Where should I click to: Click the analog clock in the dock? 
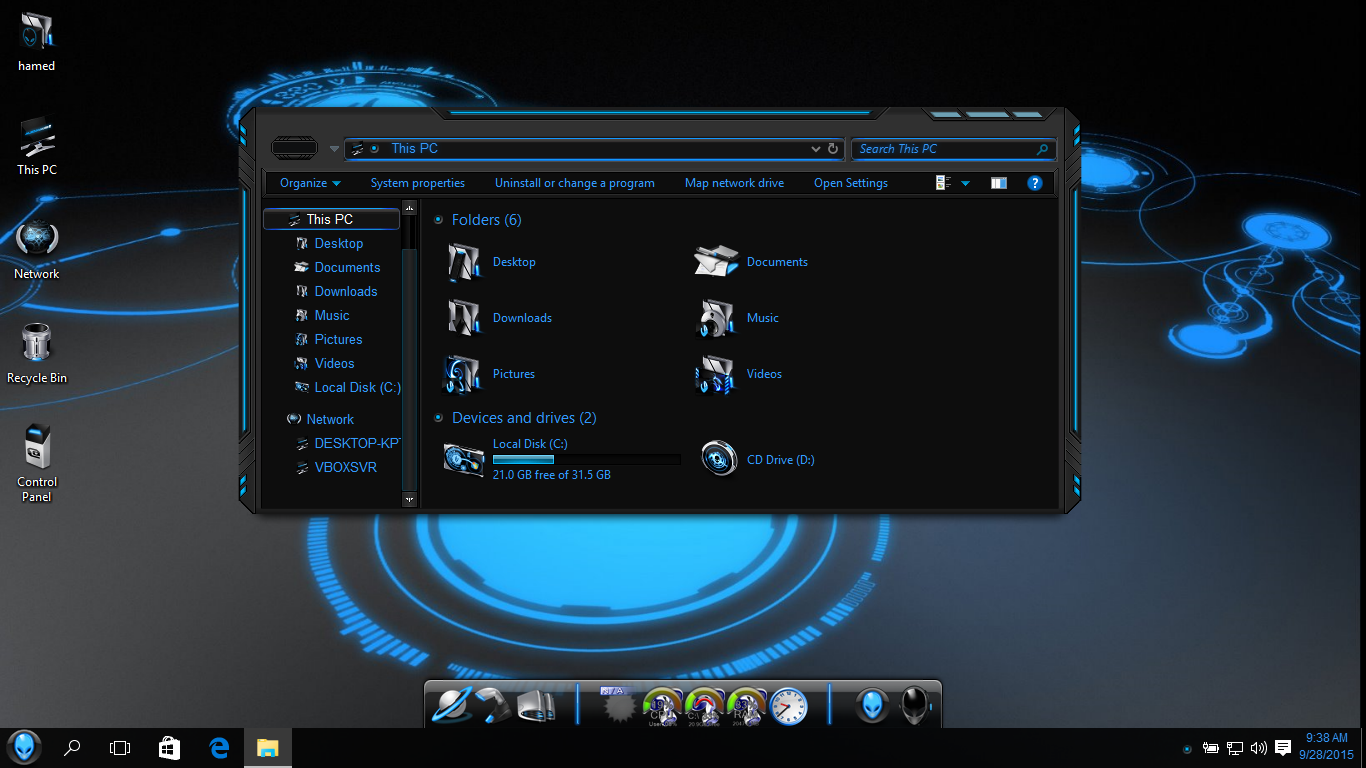pyautogui.click(x=788, y=706)
